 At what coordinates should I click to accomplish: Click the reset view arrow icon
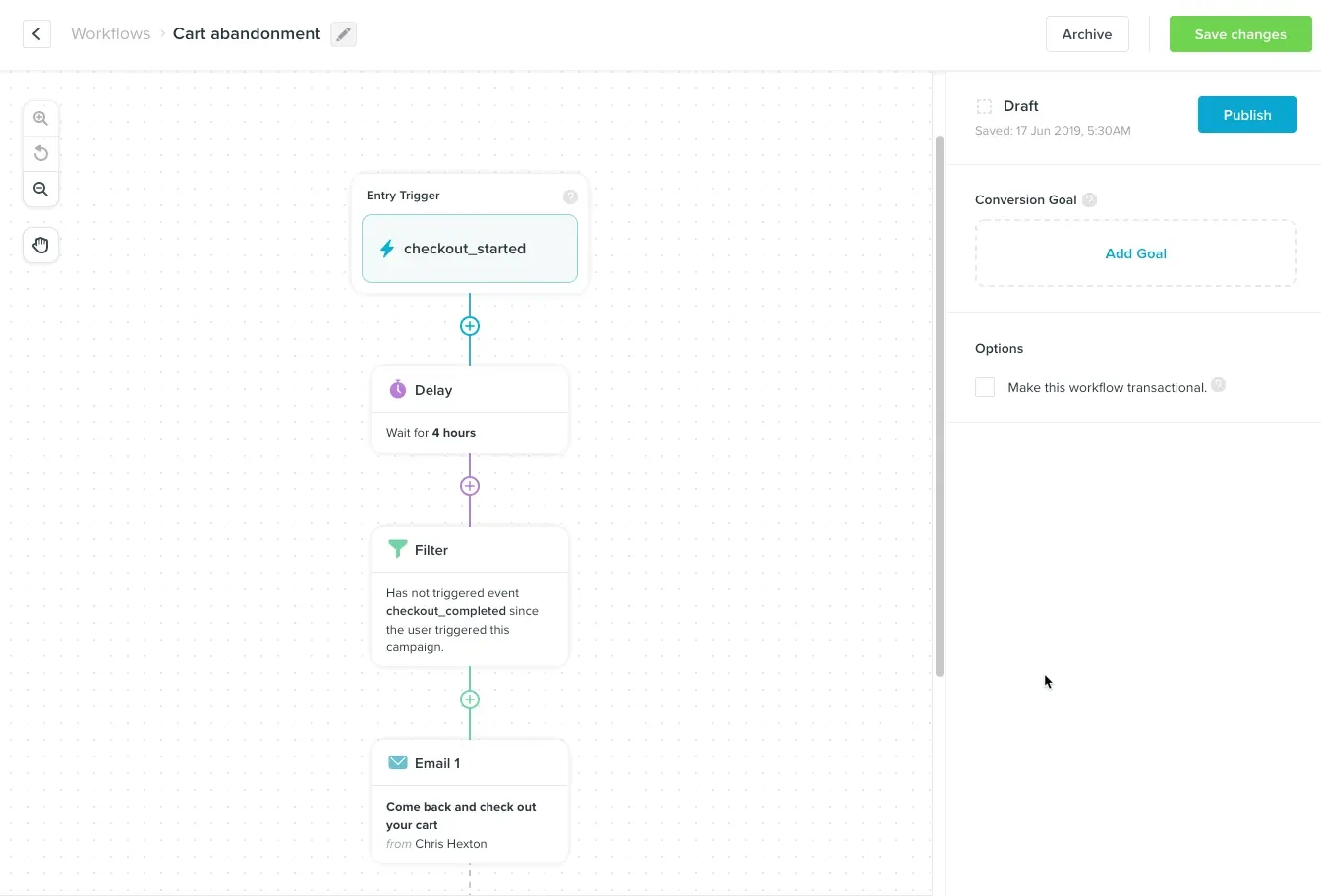pyautogui.click(x=40, y=153)
